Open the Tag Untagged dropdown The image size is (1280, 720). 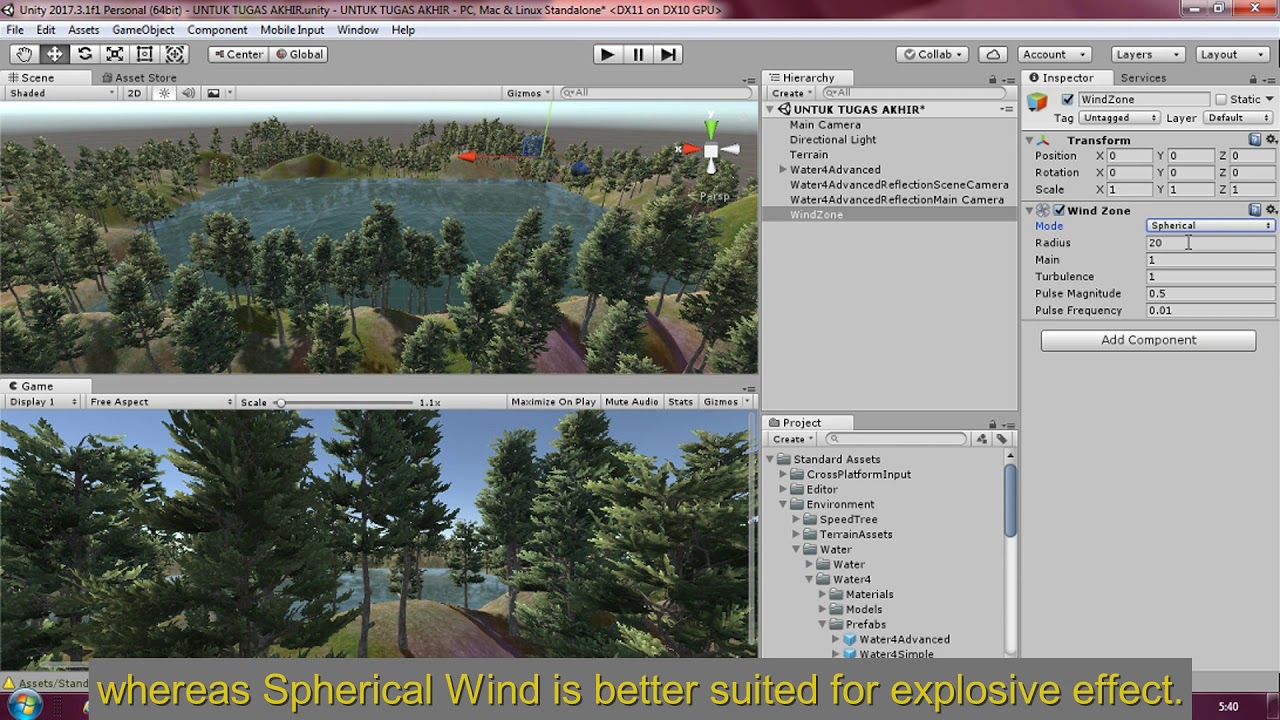[1118, 118]
